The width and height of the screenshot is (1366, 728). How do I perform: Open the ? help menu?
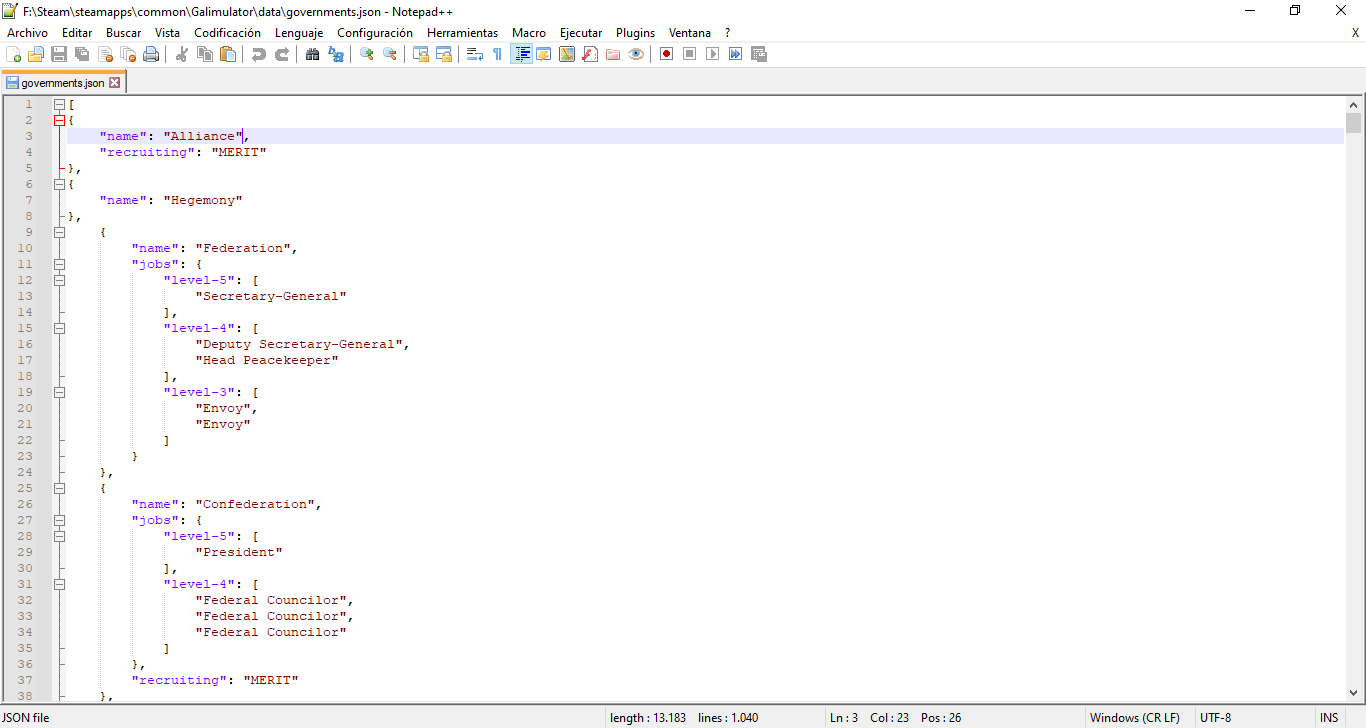pyautogui.click(x=728, y=33)
